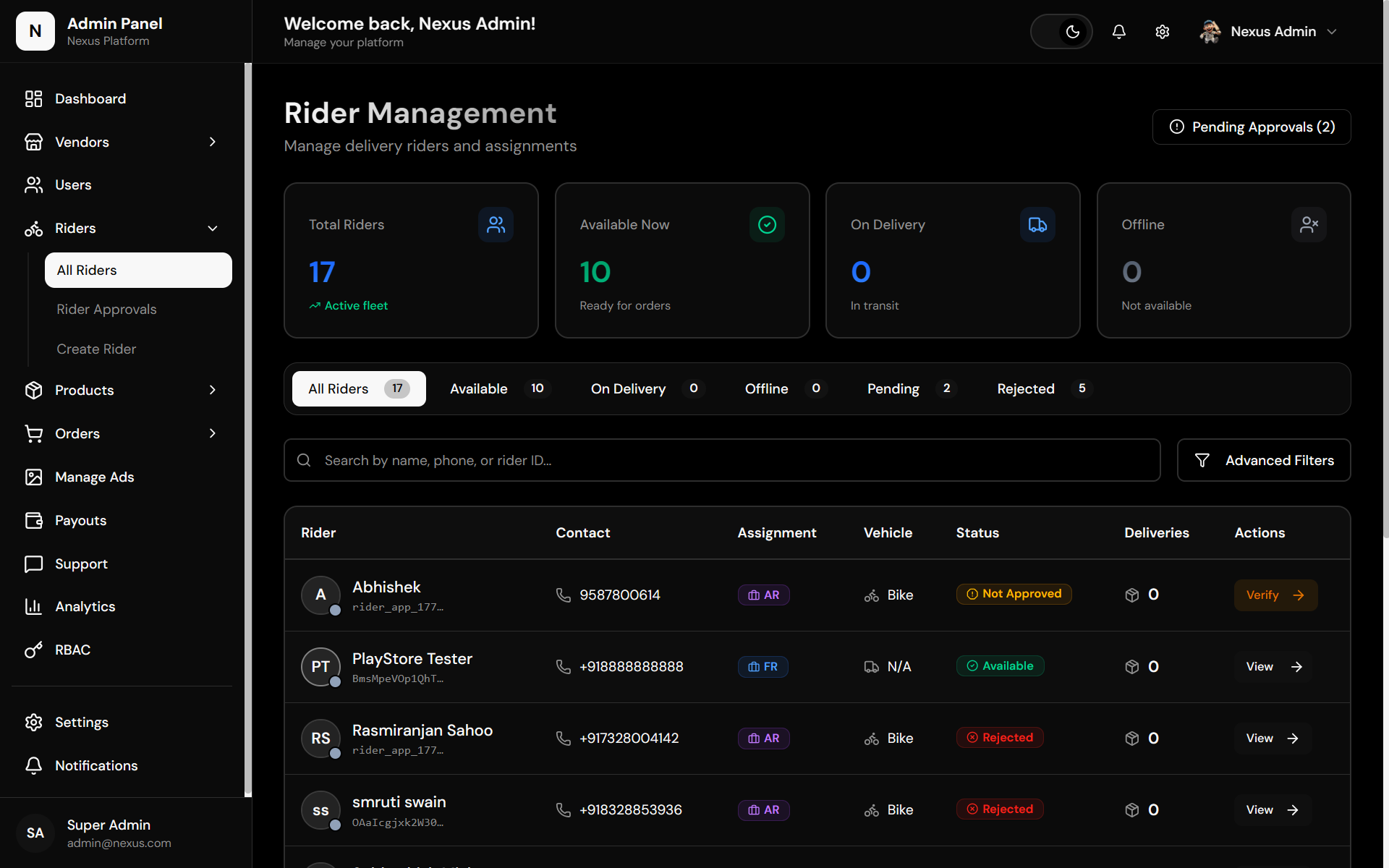Click the Payouts wallet icon in sidebar
The image size is (1389, 868).
tap(33, 521)
